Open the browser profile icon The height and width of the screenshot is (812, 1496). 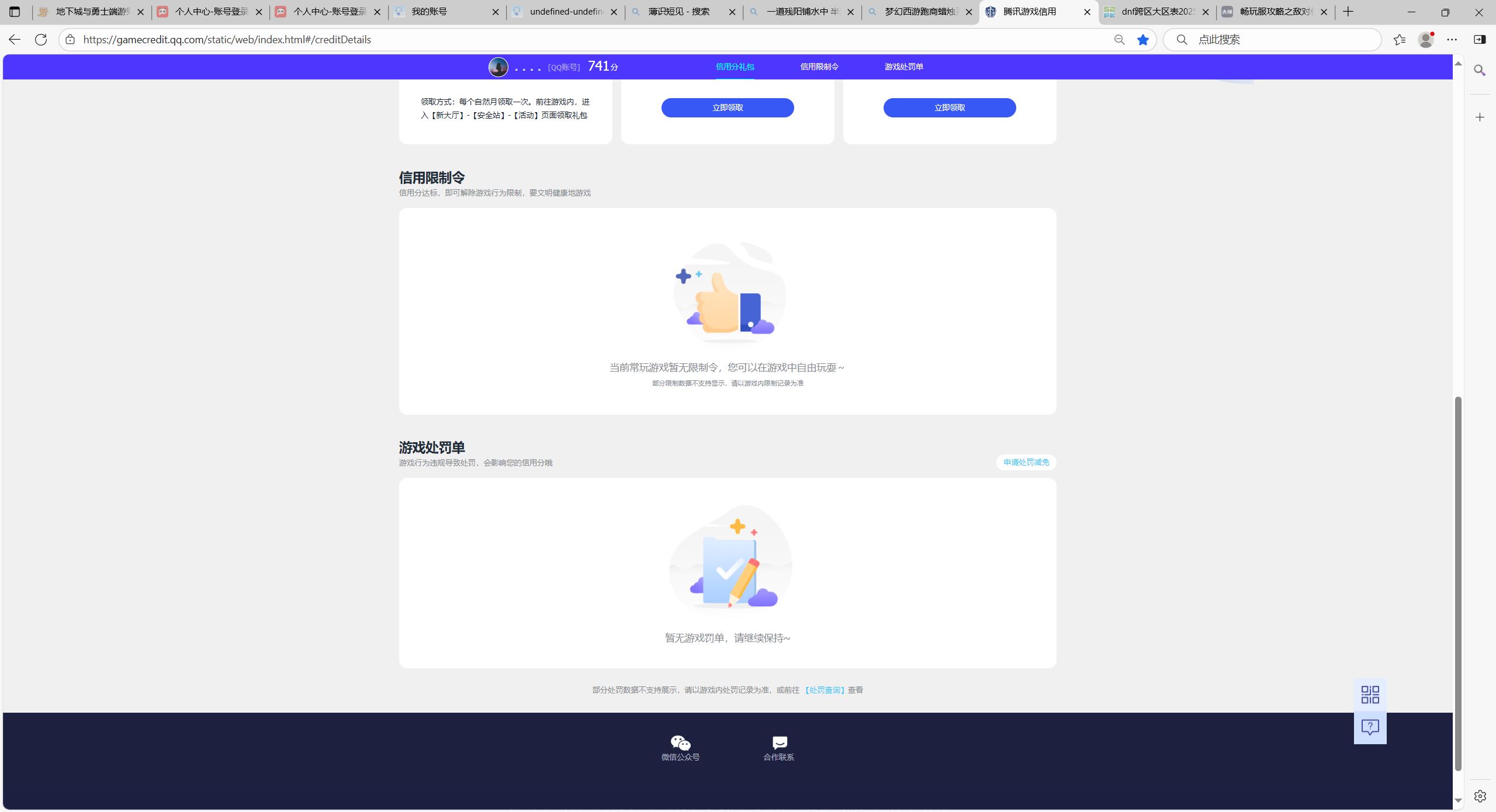point(1426,40)
